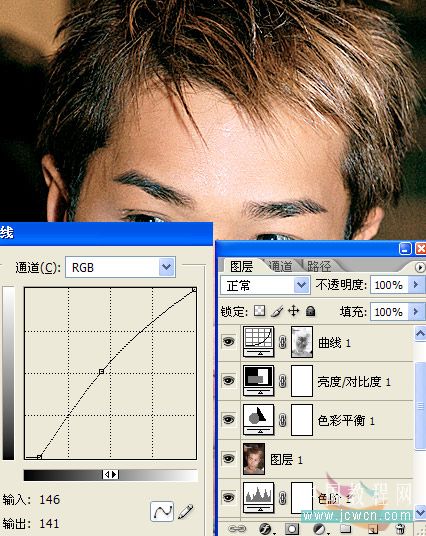Create a new layer group folder
The image size is (426, 536).
tap(346, 529)
